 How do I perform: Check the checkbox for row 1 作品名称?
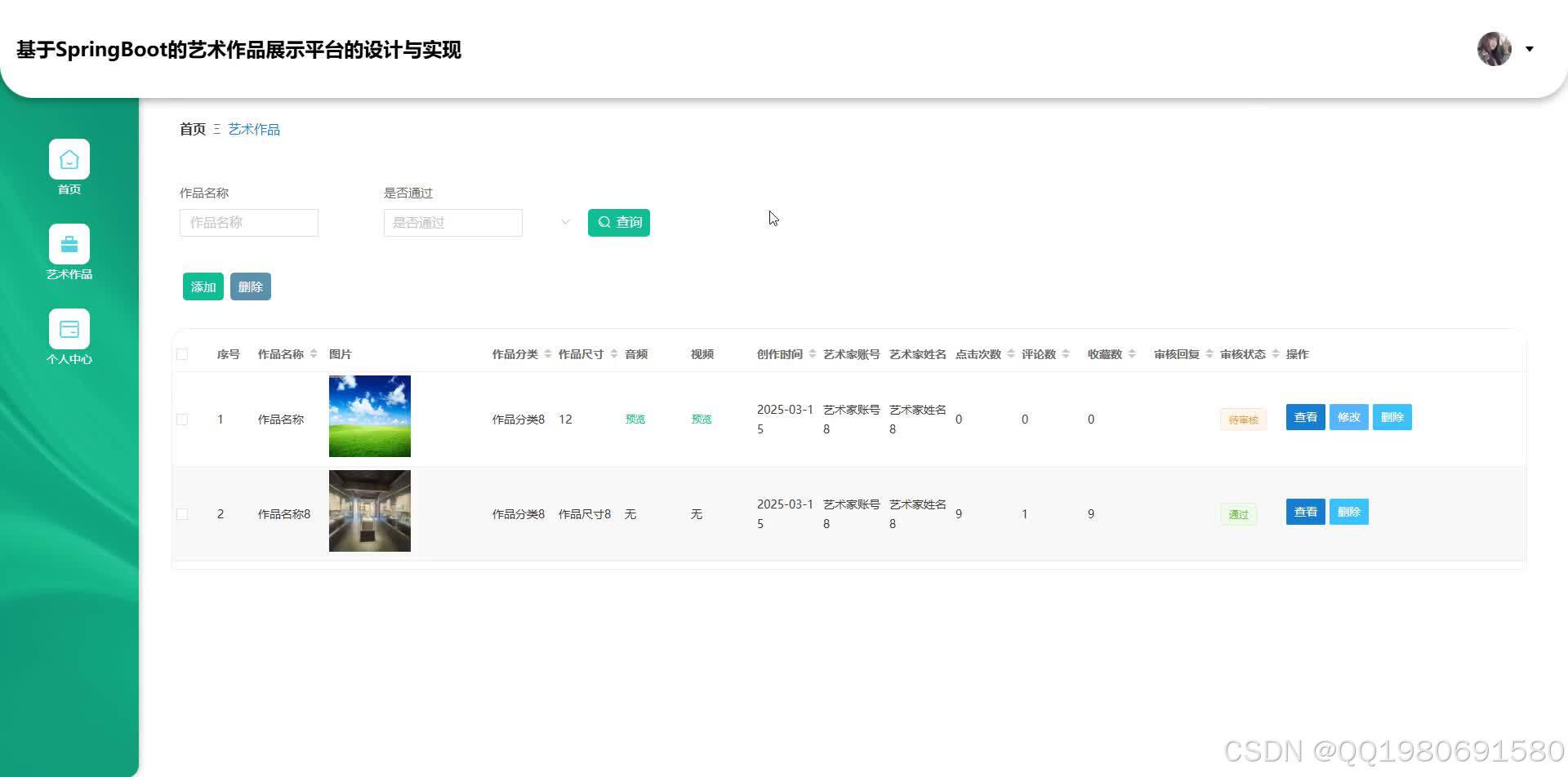pyautogui.click(x=182, y=419)
